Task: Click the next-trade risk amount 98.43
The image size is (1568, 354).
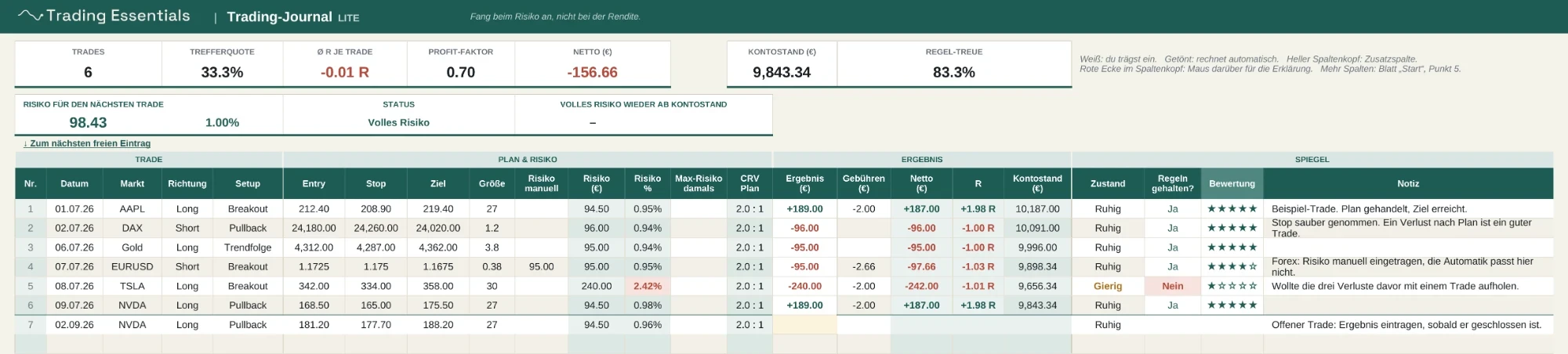Action: (x=88, y=122)
